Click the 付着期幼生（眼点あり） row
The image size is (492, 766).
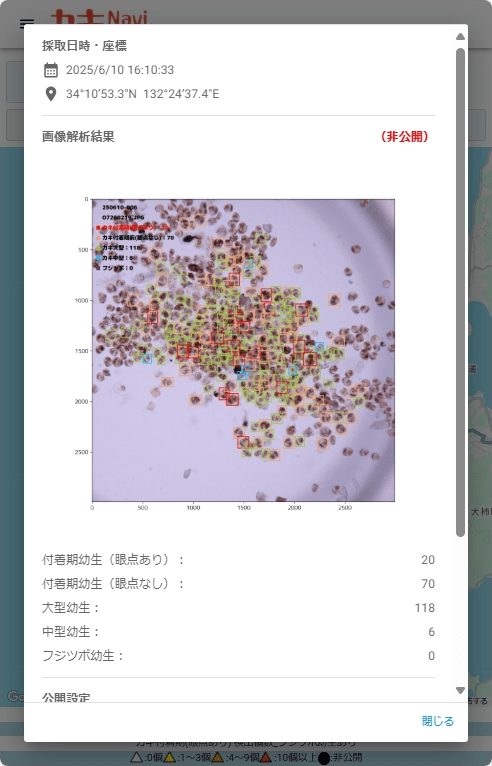[x=238, y=560]
